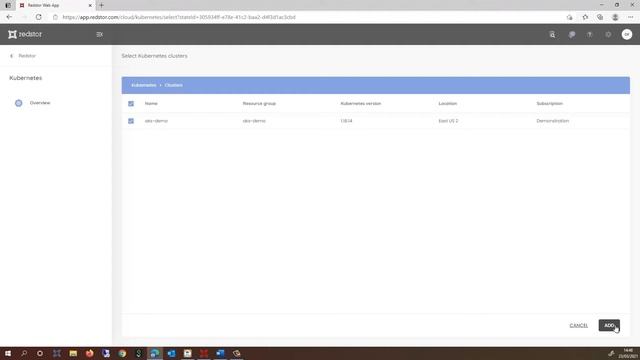The height and width of the screenshot is (360, 640).
Task: Open the browser collections icon
Action: coord(600,17)
